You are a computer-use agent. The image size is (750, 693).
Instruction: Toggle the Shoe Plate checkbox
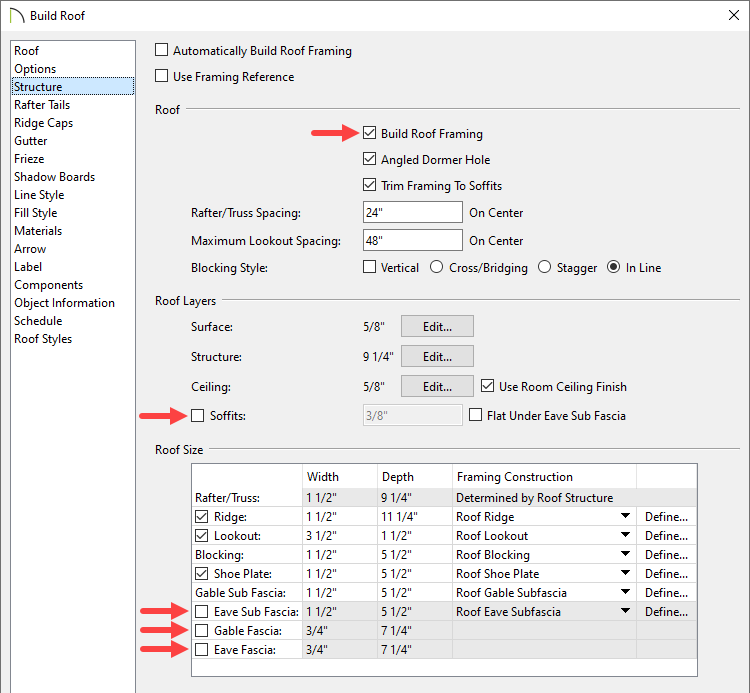click(202, 573)
